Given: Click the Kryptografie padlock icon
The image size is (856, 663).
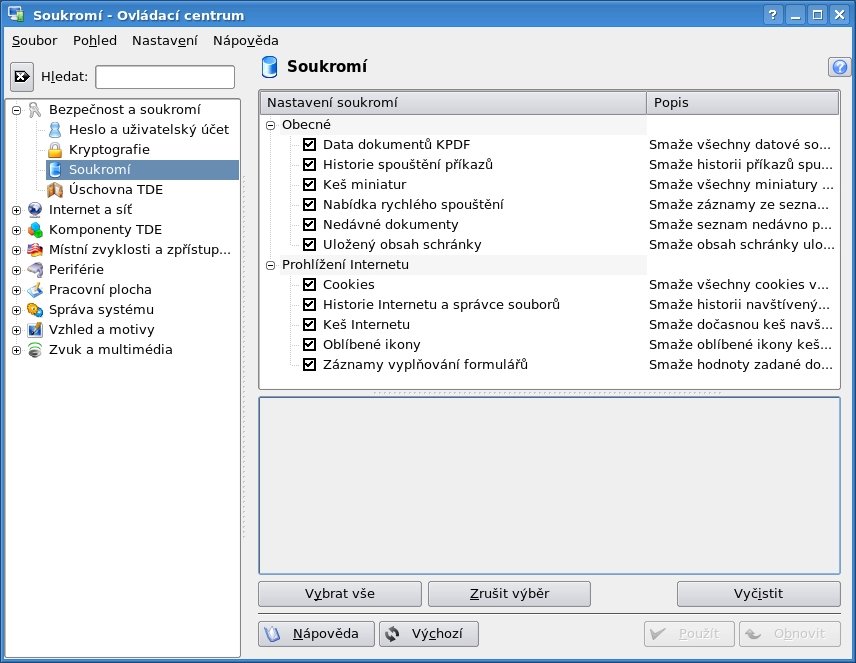Looking at the screenshot, I should tap(55, 150).
